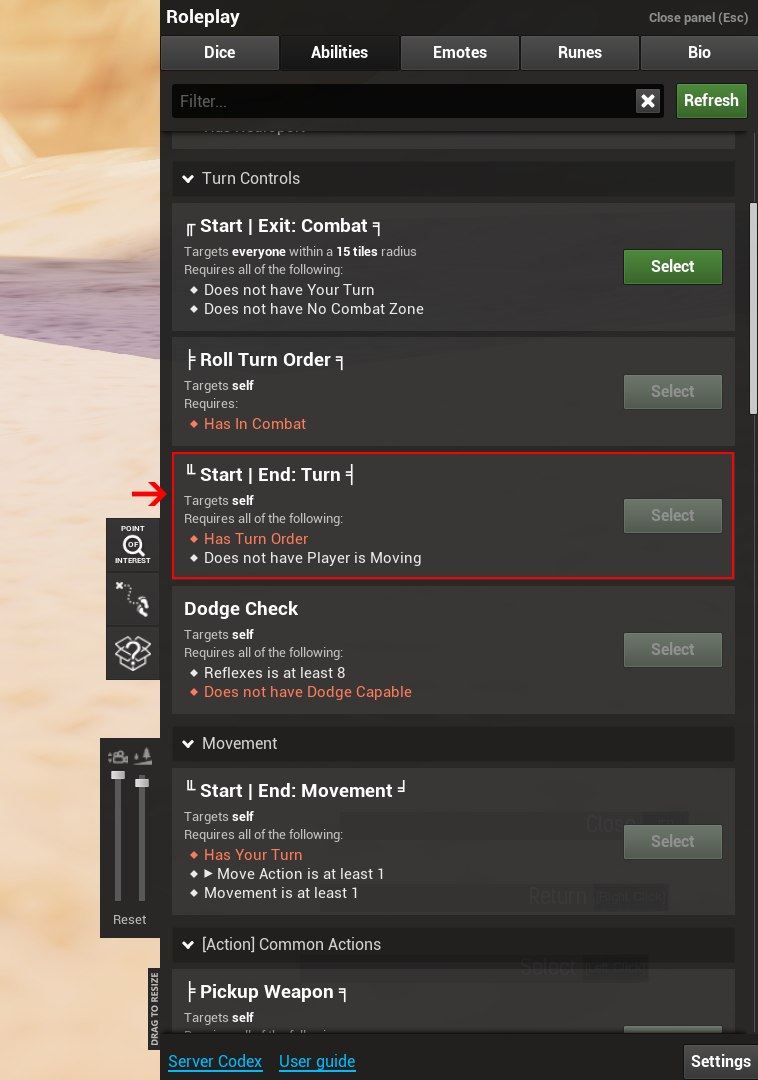
Task: Click the Drag to Resize handle
Action: 154,1008
